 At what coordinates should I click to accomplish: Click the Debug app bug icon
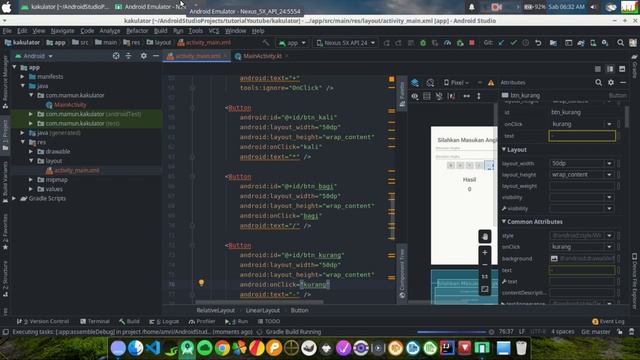point(423,43)
